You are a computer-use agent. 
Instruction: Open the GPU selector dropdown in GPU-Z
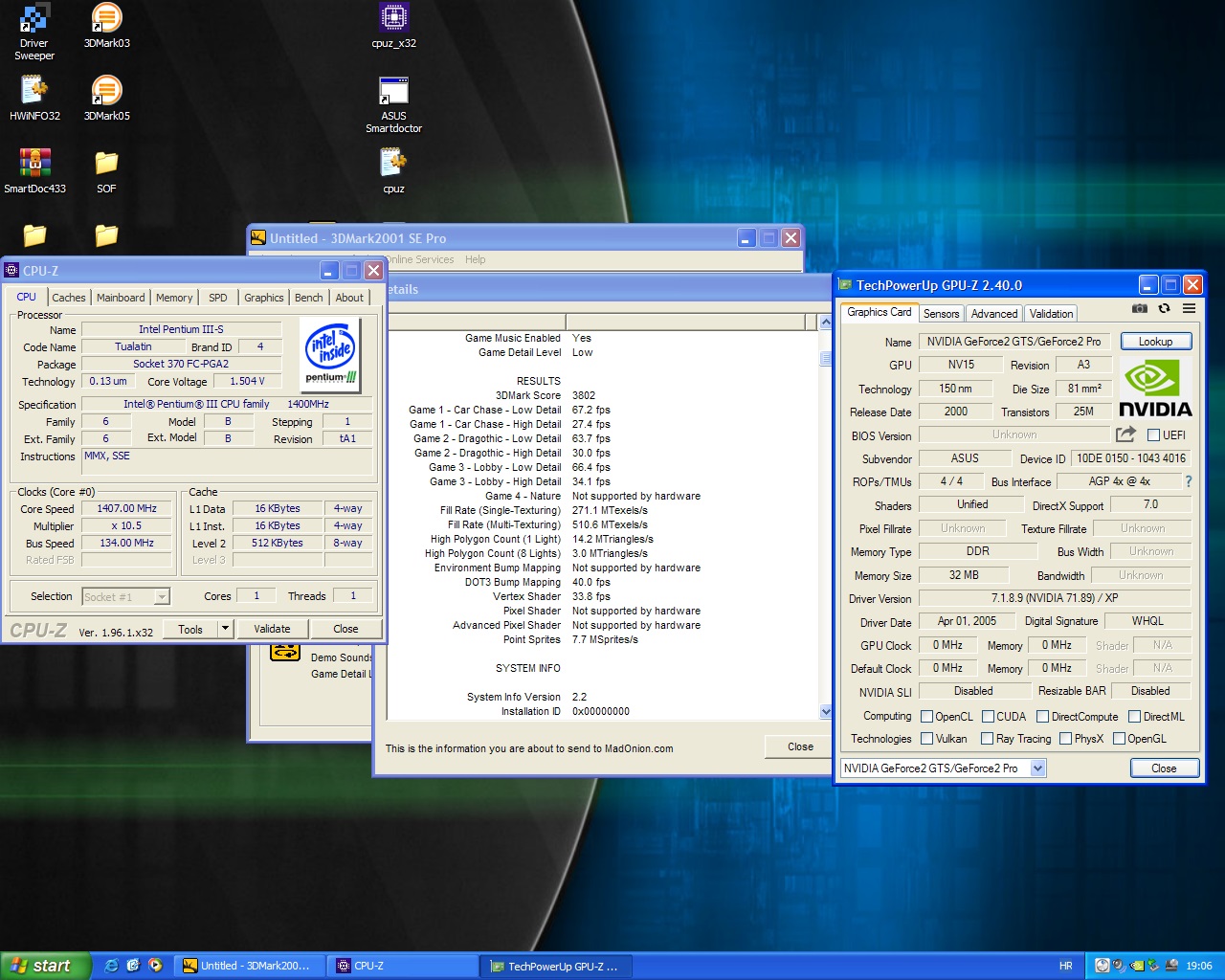pos(1038,768)
